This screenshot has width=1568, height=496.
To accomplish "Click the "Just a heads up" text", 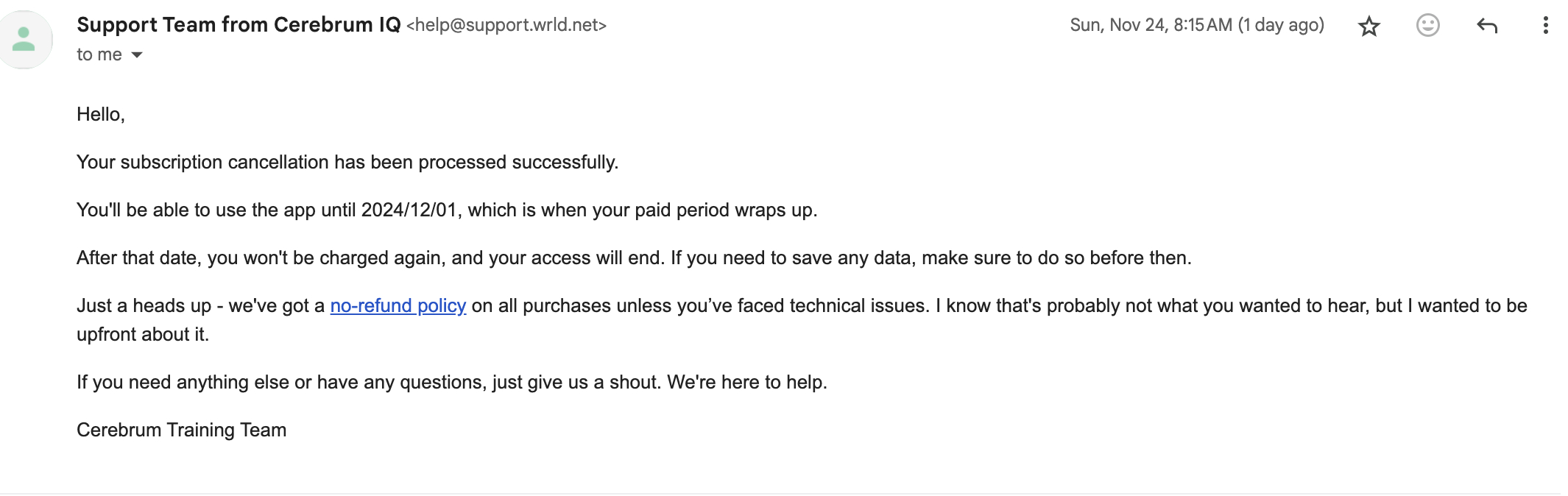I will [144, 306].
